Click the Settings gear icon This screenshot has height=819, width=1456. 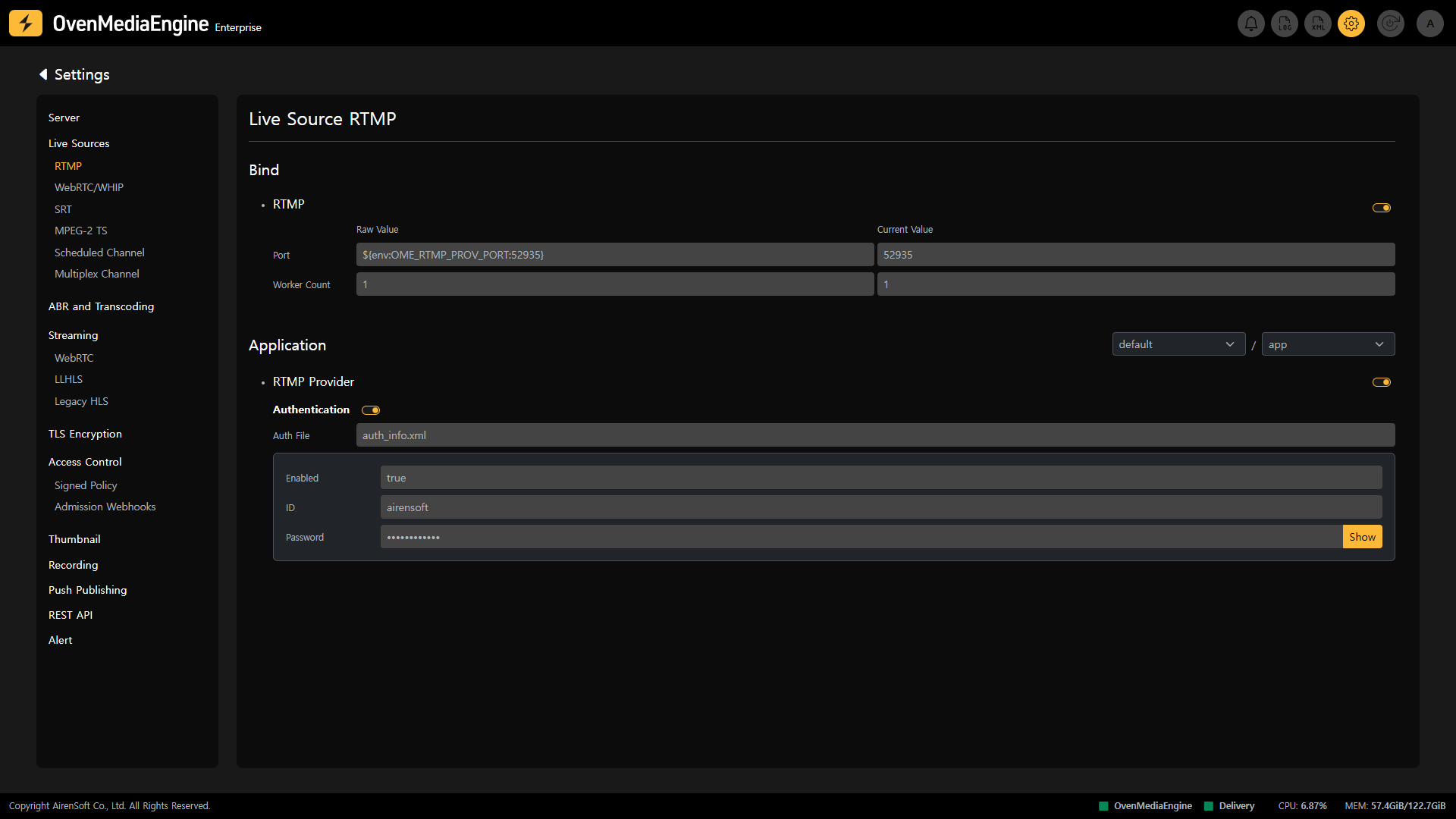click(1351, 24)
